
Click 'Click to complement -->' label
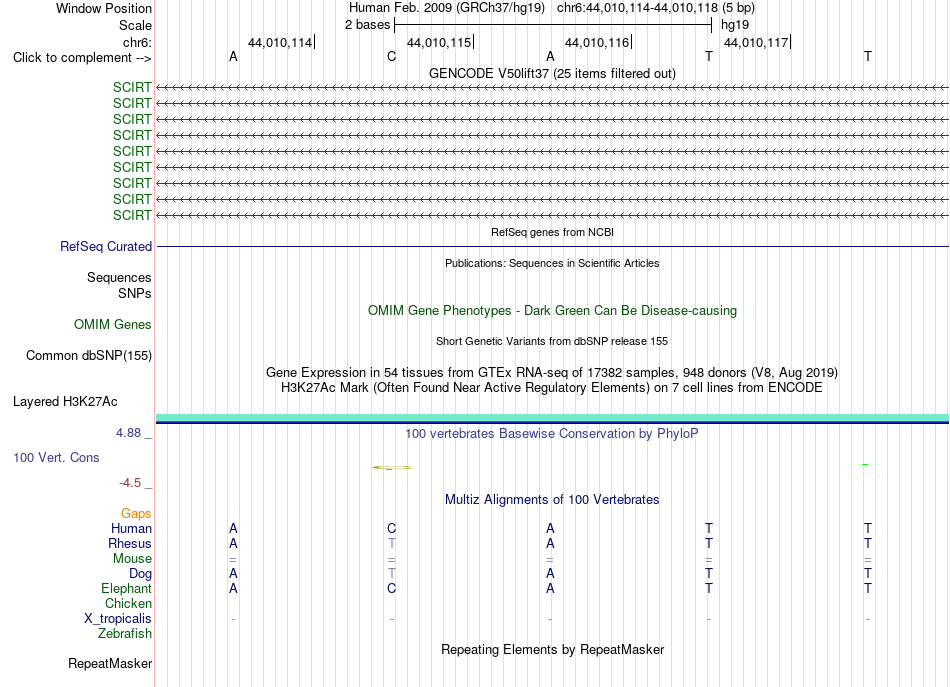click(x=82, y=58)
